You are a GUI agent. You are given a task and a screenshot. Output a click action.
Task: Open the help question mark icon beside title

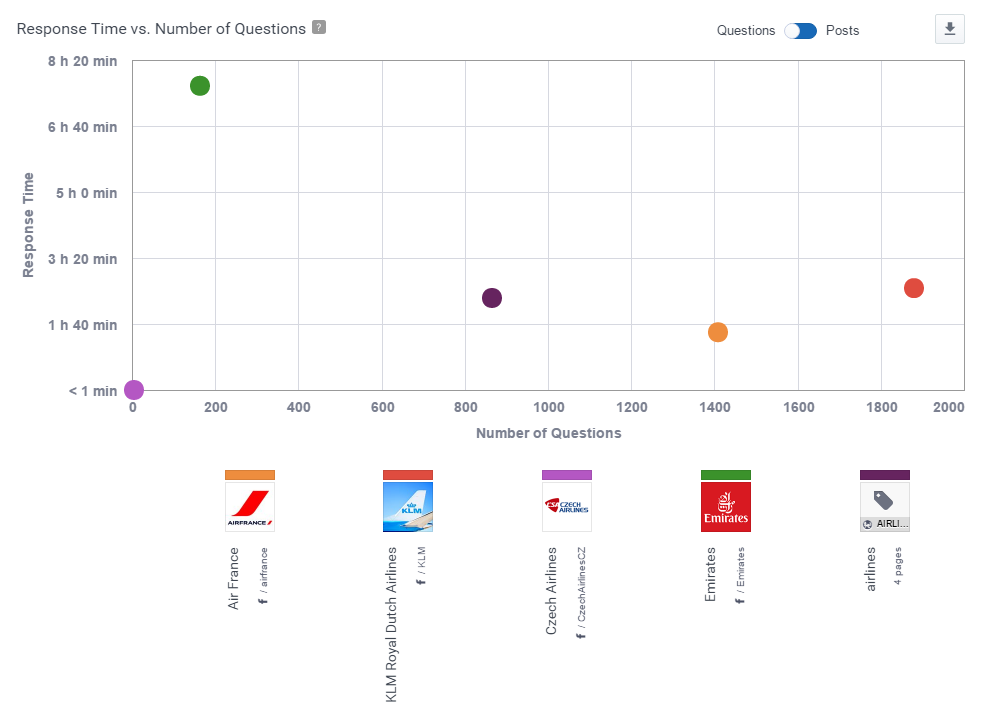click(319, 28)
